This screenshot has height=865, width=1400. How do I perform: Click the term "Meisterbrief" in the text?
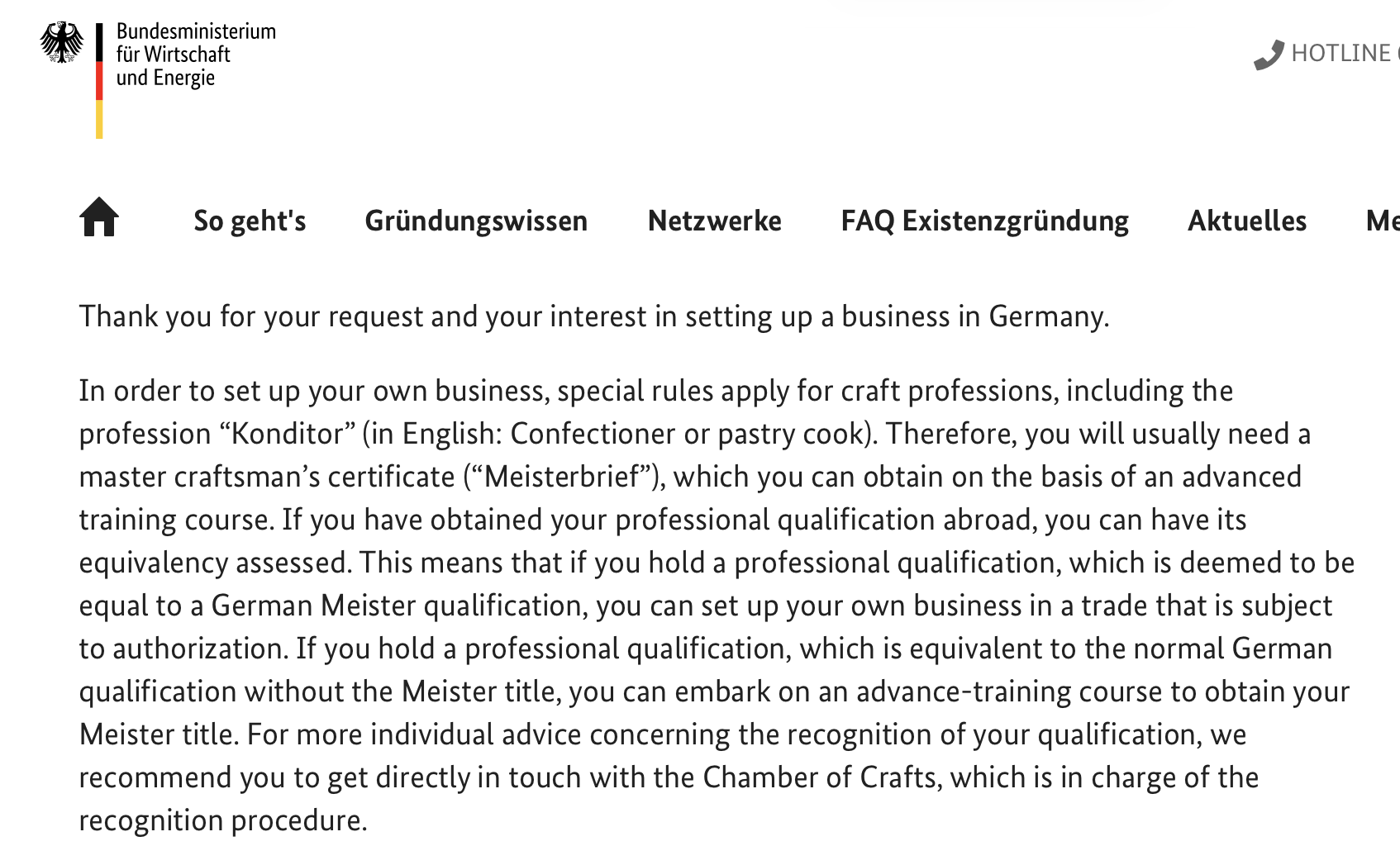pos(562,477)
